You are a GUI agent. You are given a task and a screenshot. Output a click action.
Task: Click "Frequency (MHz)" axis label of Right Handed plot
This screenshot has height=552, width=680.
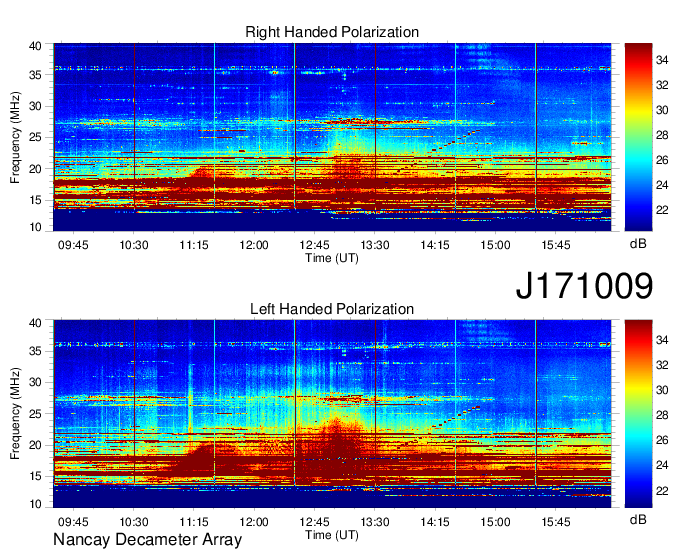pos(15,137)
